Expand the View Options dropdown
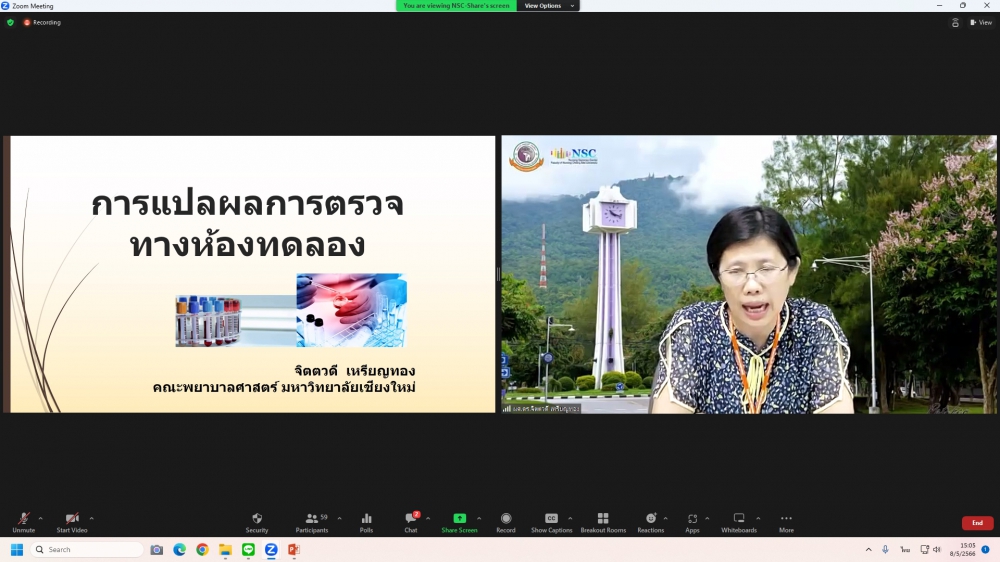The image size is (1000, 562). click(x=549, y=6)
